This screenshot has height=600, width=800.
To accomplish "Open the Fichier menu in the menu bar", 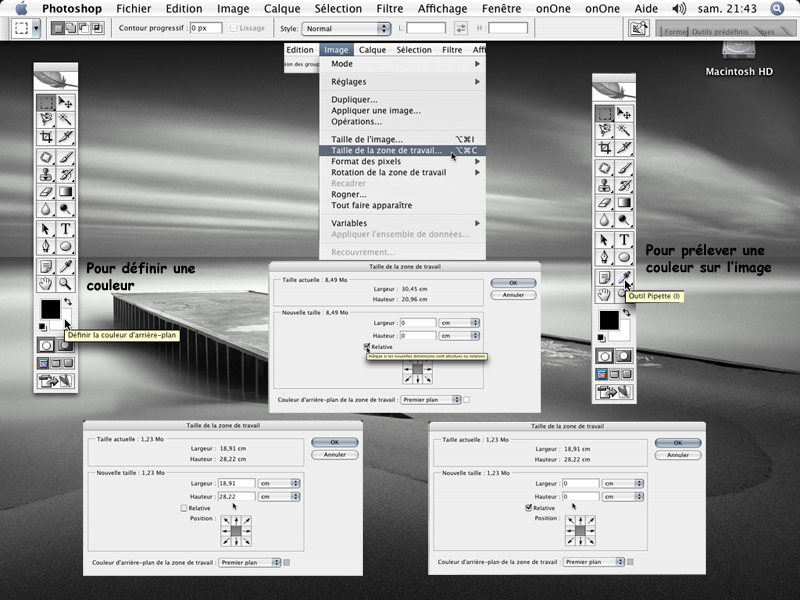I will click(134, 9).
